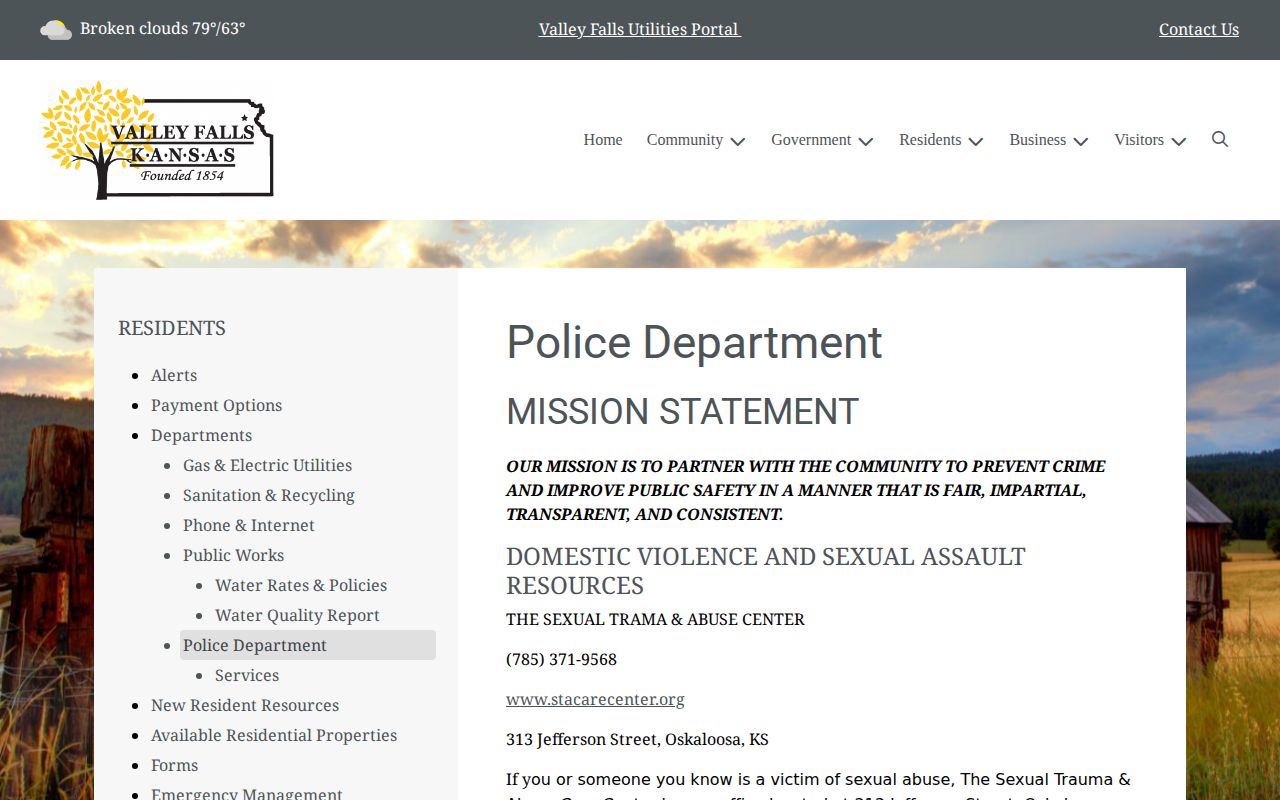The width and height of the screenshot is (1280, 800).
Task: Expand the Community menu chevron
Action: (x=738, y=141)
